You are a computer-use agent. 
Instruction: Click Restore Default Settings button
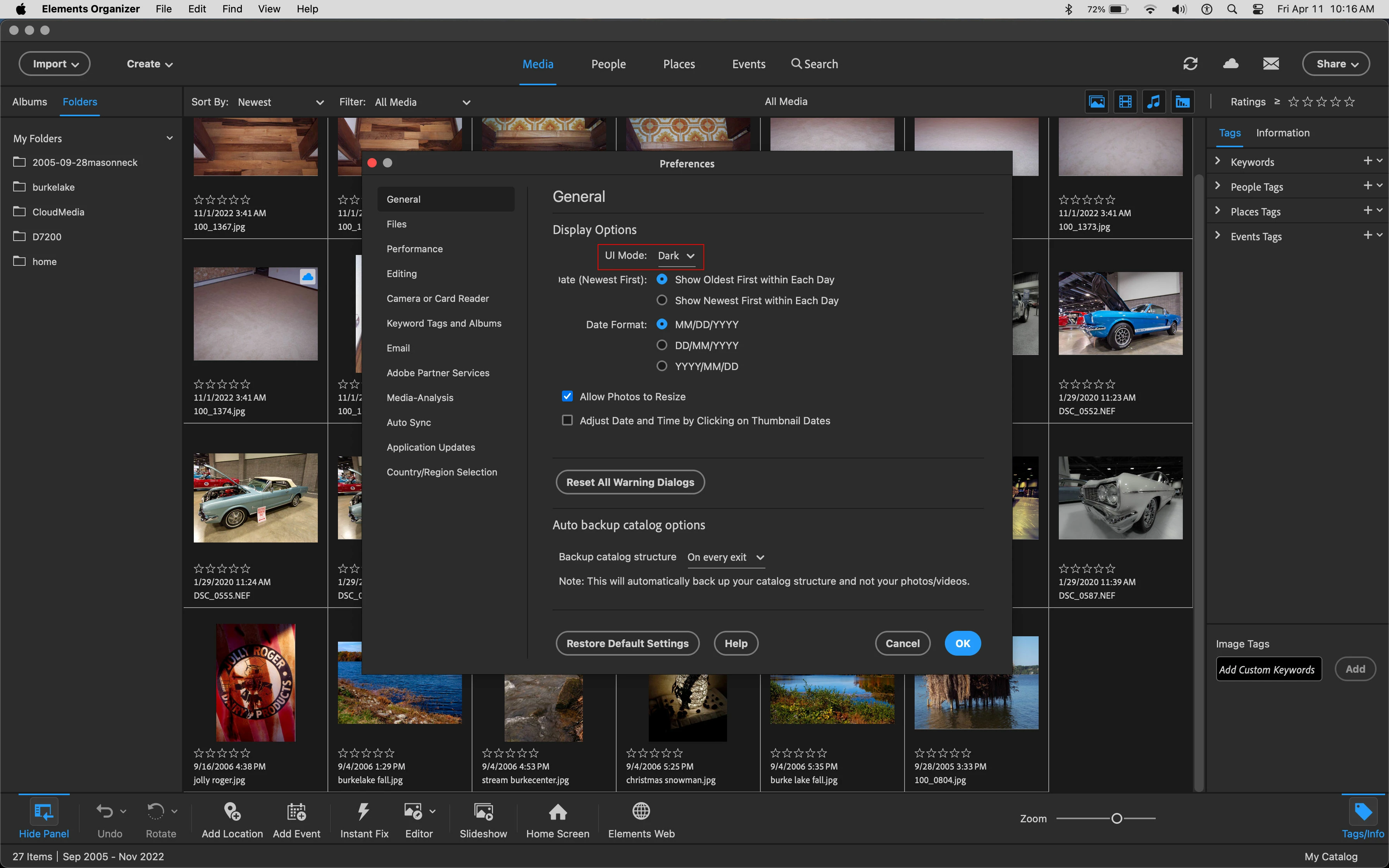click(x=627, y=644)
